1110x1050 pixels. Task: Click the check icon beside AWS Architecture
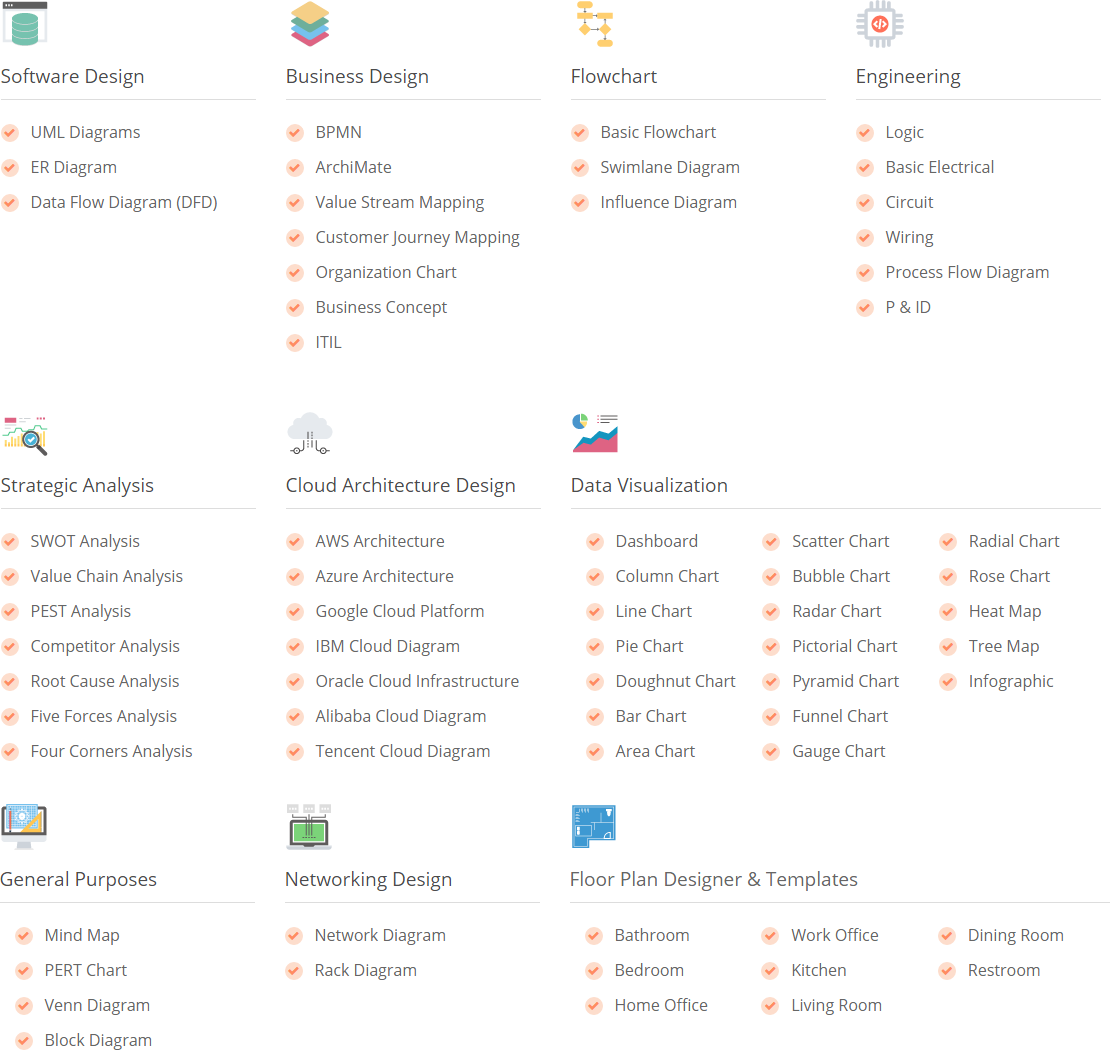(x=295, y=542)
